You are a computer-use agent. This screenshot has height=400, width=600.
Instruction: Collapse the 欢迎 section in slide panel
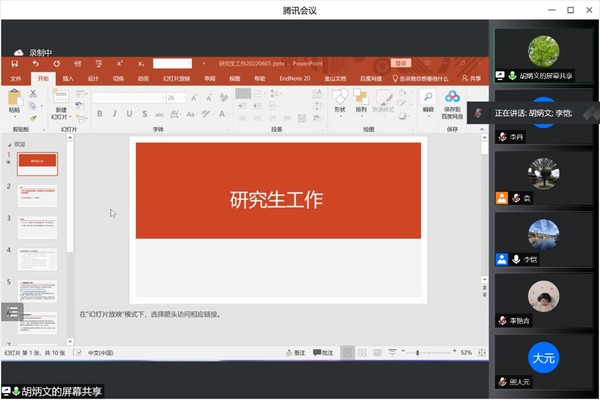tap(10, 144)
